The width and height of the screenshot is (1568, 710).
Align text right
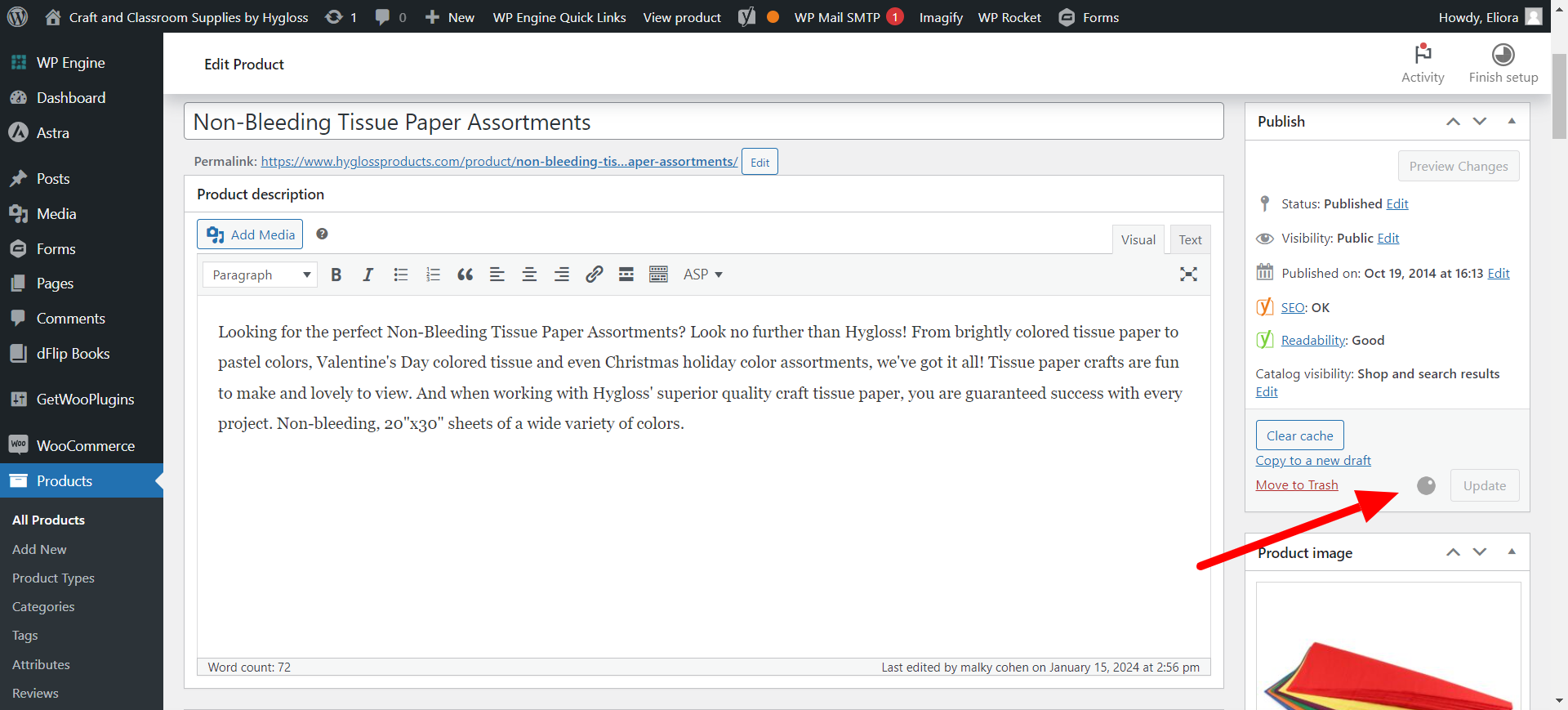[x=561, y=275]
